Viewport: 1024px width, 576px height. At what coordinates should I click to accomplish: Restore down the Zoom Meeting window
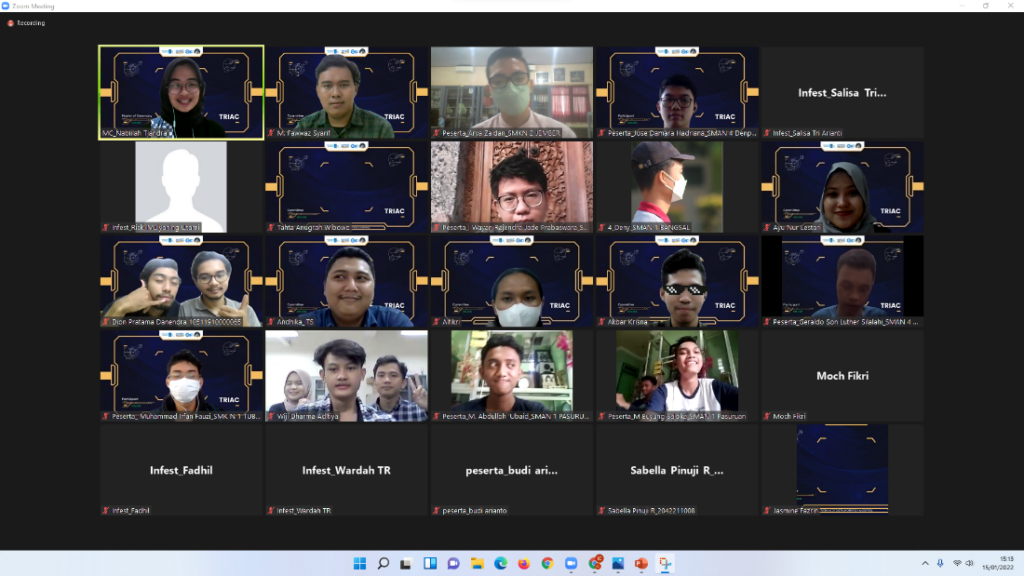pos(985,6)
